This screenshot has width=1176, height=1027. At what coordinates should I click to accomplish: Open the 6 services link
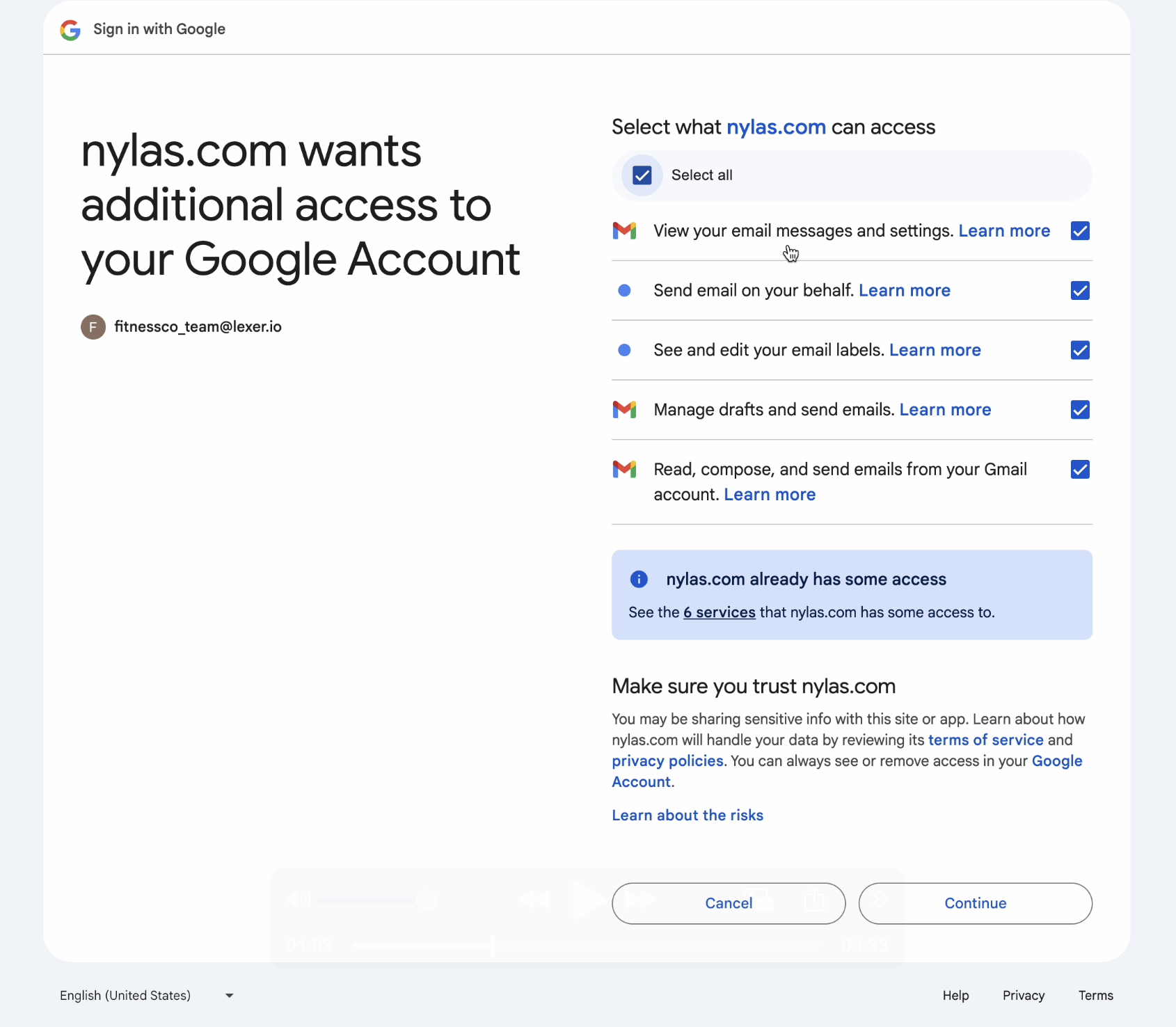[719, 612]
